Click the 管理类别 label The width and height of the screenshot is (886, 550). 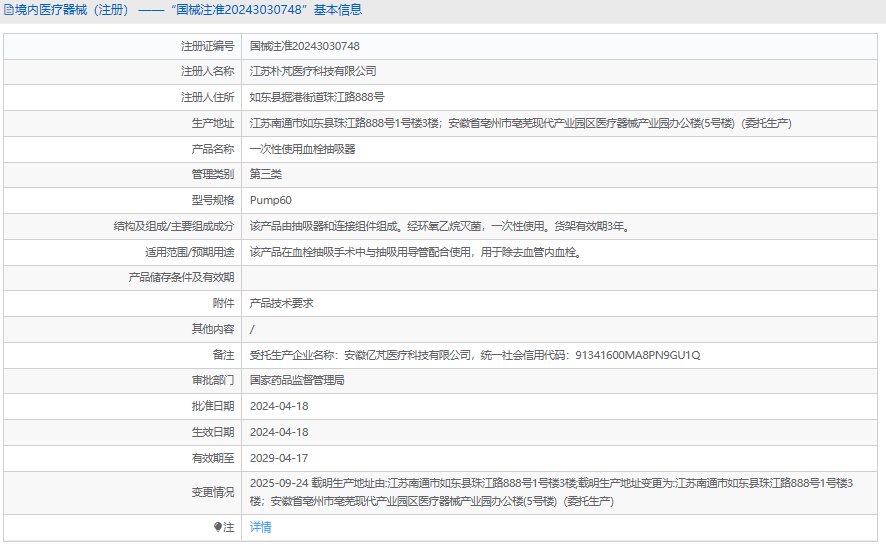[x=212, y=174]
